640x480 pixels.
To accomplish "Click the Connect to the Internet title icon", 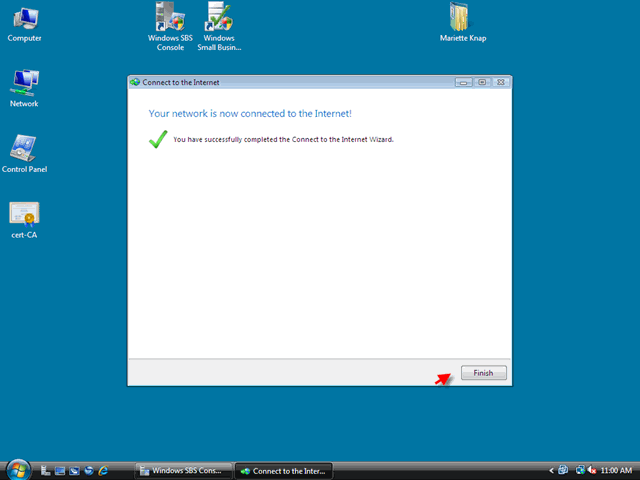I will click(135, 82).
